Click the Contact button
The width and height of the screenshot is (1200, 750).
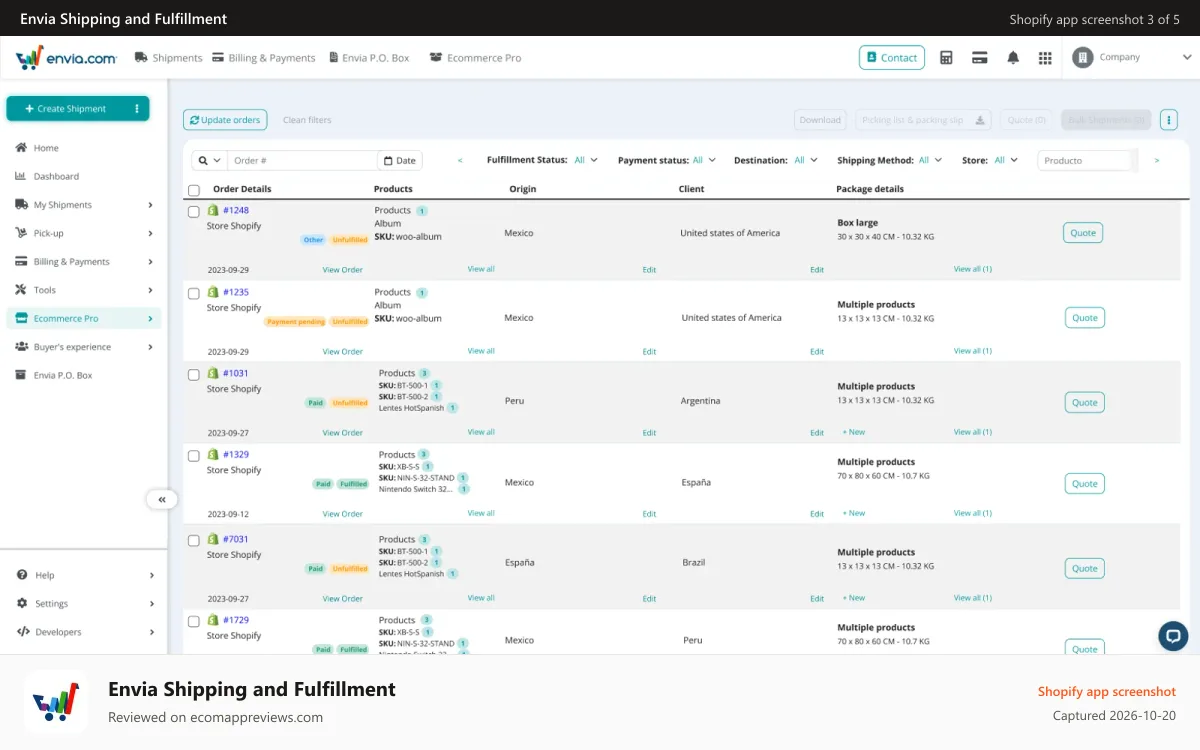[x=892, y=58]
